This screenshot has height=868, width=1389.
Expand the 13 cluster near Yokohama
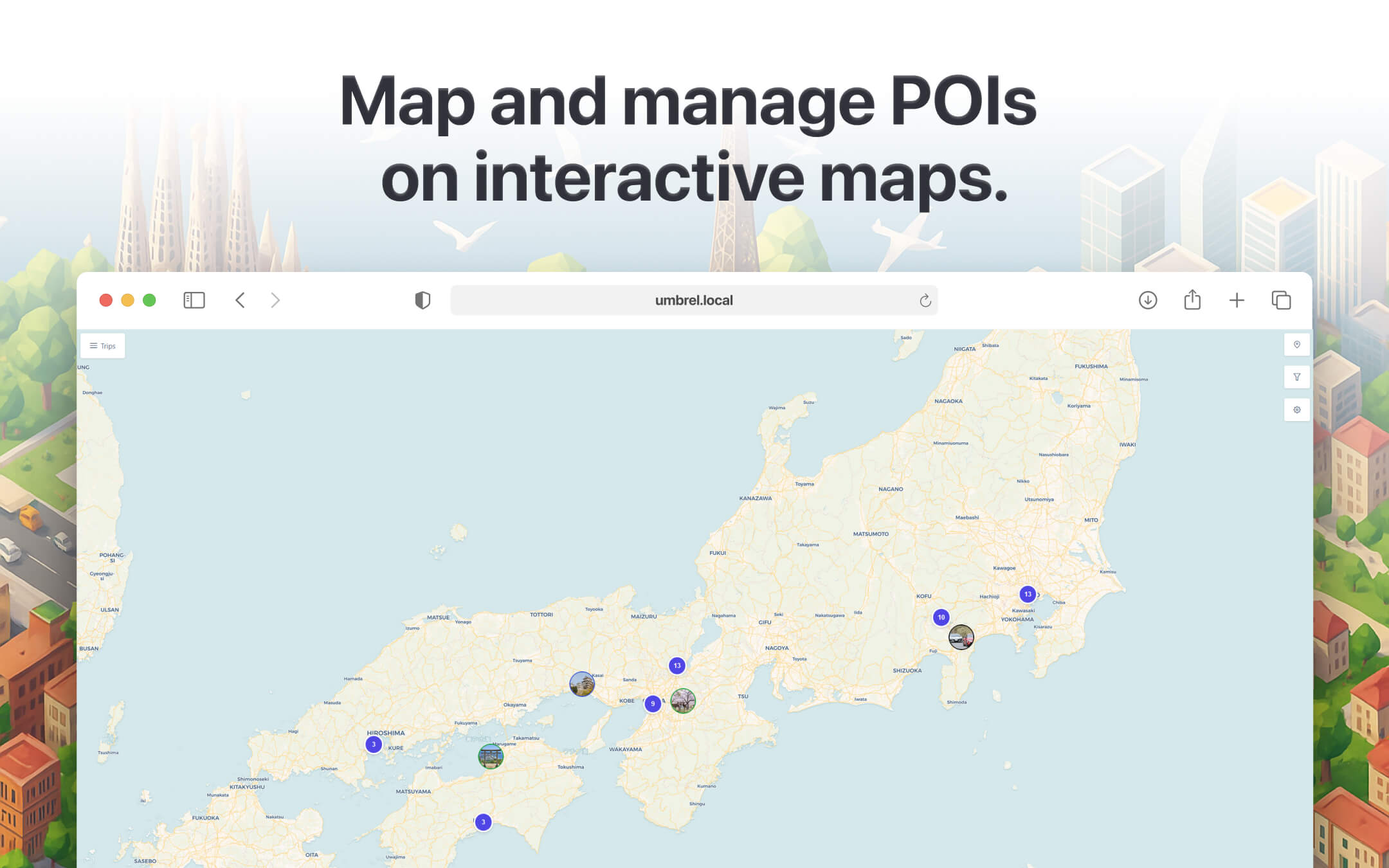[1027, 594]
